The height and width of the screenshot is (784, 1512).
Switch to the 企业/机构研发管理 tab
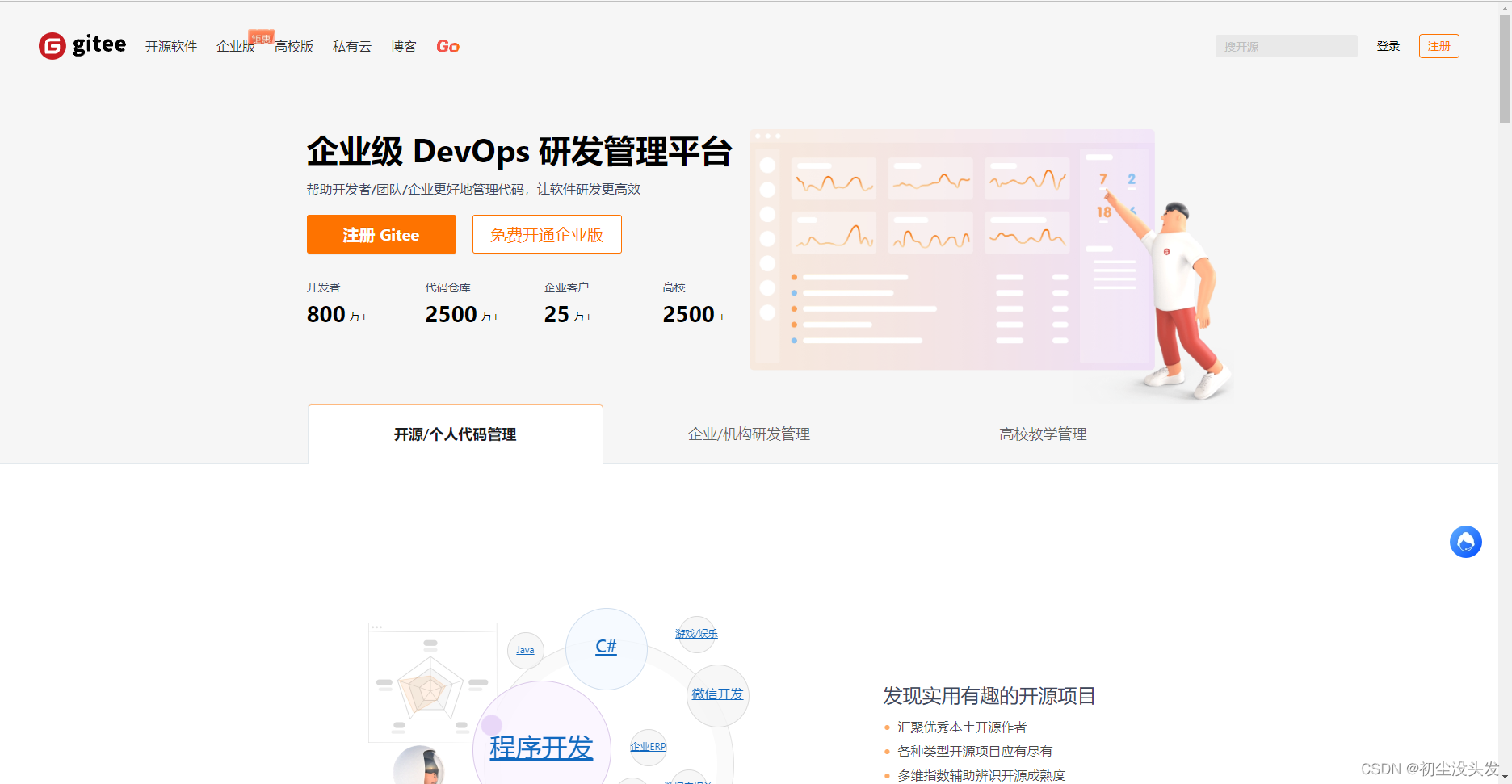coord(749,434)
